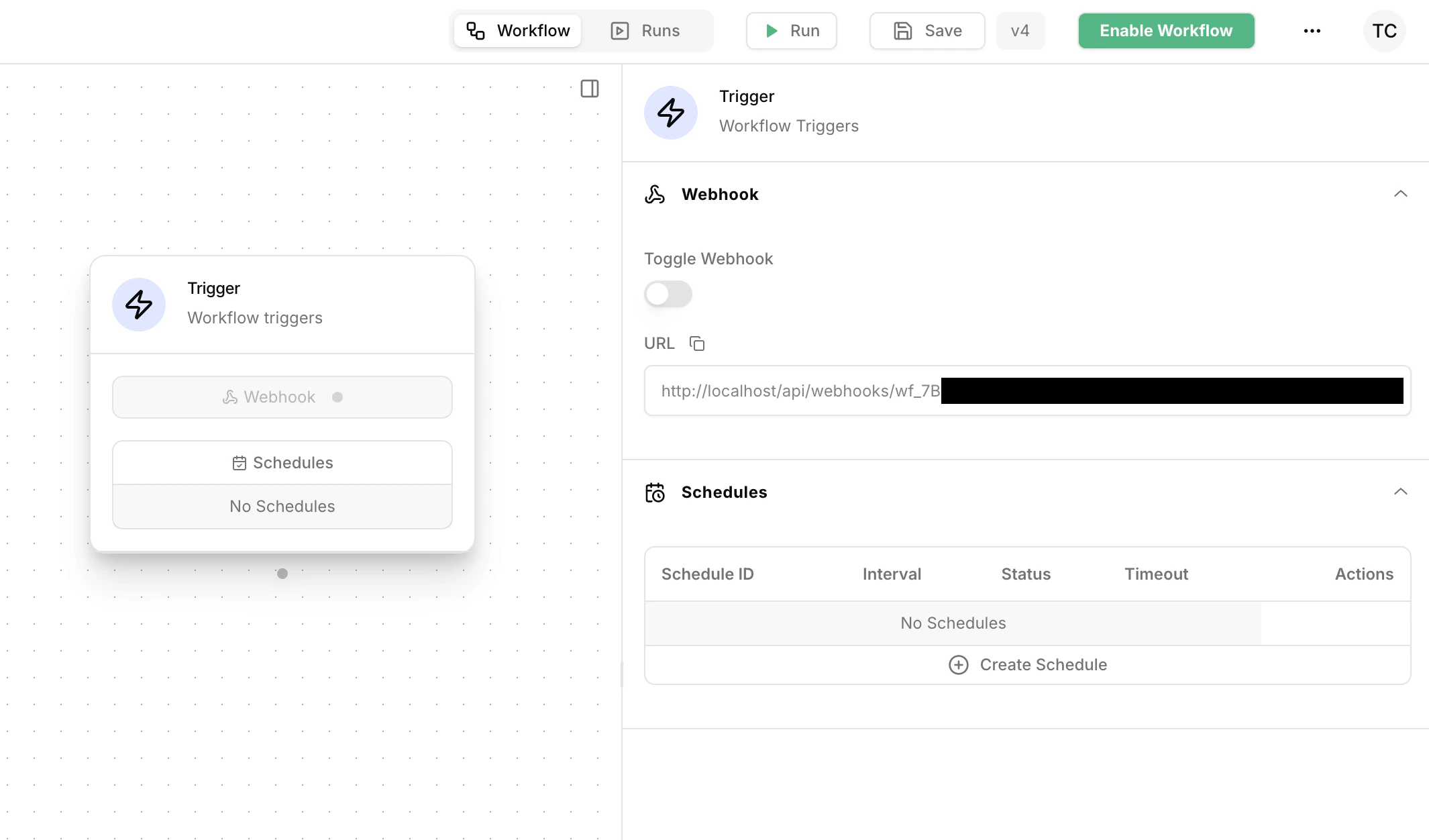Image resolution: width=1429 pixels, height=840 pixels.
Task: Collapse the Schedules section
Action: click(1401, 492)
